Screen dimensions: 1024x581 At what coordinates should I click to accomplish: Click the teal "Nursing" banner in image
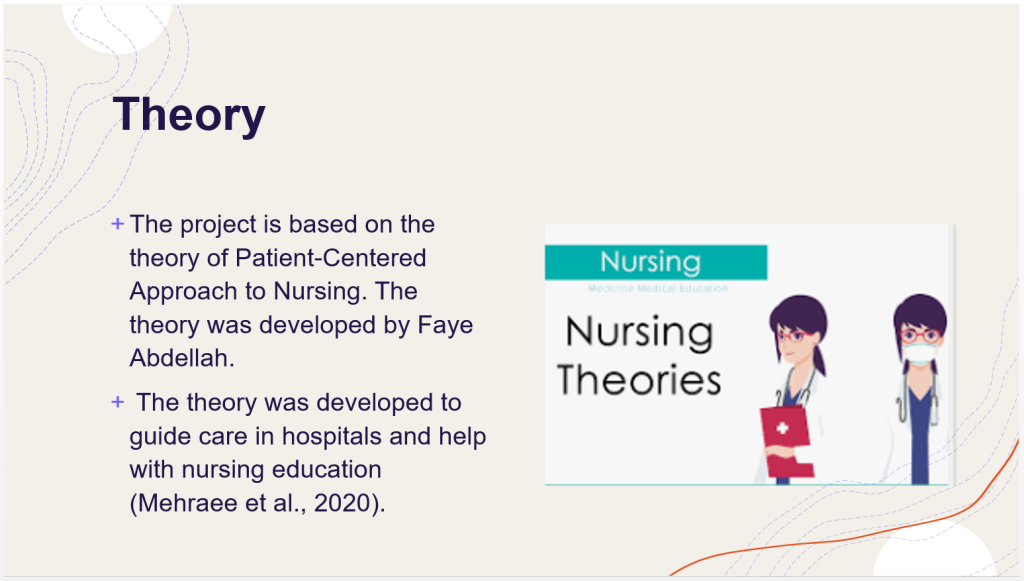pyautogui.click(x=656, y=262)
